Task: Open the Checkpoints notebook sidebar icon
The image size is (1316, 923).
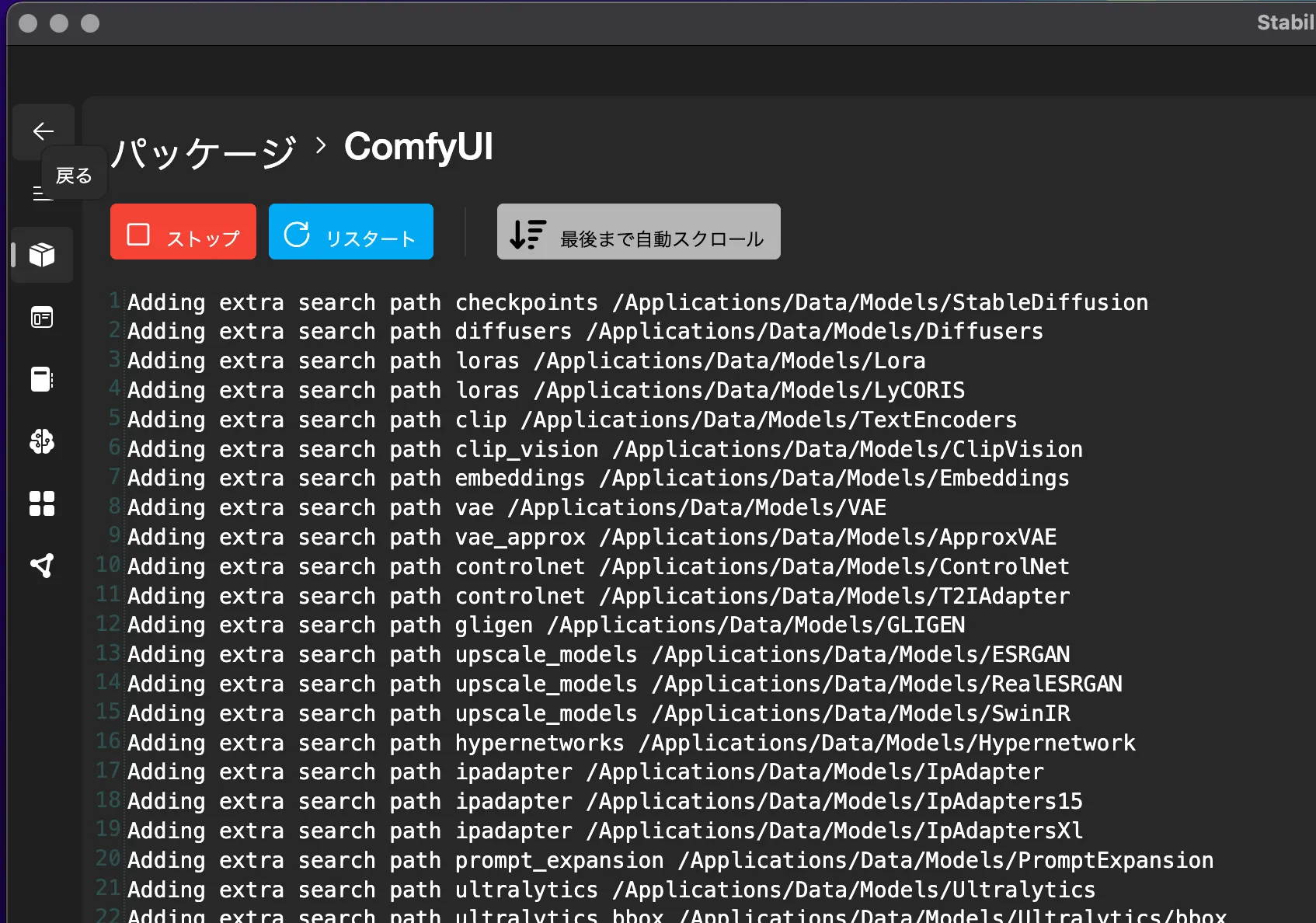Action: (42, 379)
